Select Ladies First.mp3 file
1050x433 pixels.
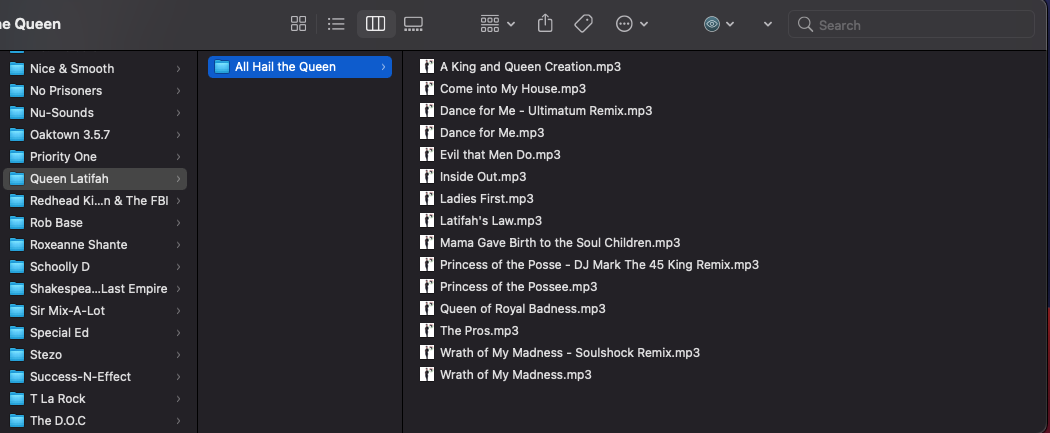tap(486, 199)
